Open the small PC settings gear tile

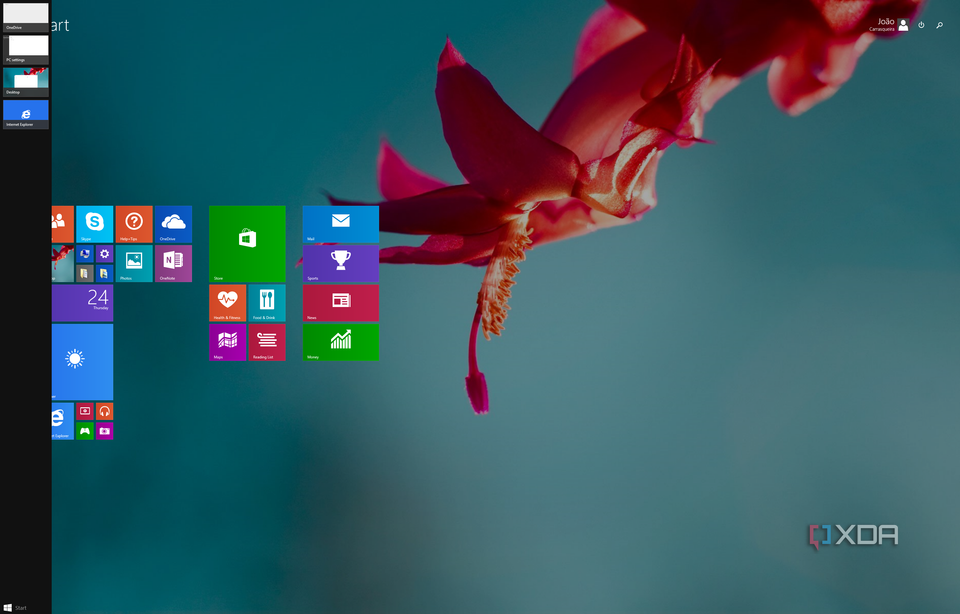[105, 253]
